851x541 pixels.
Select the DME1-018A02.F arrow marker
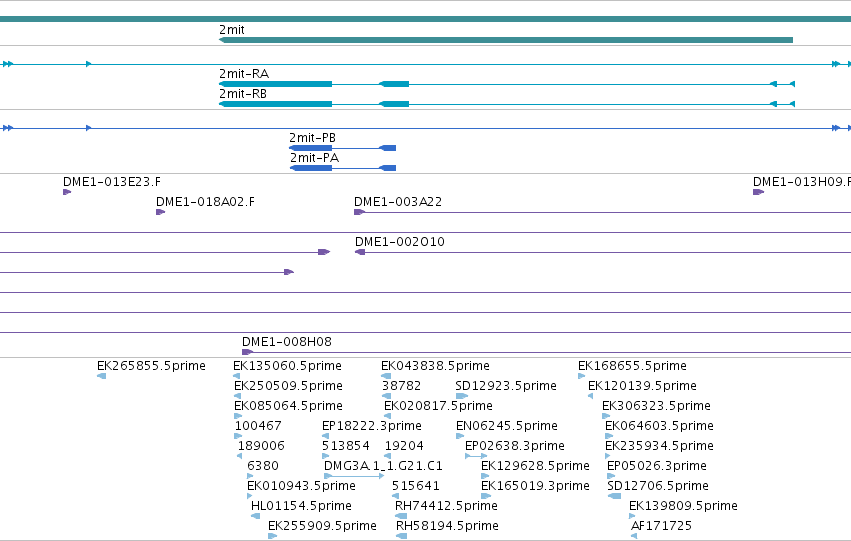coord(160,212)
